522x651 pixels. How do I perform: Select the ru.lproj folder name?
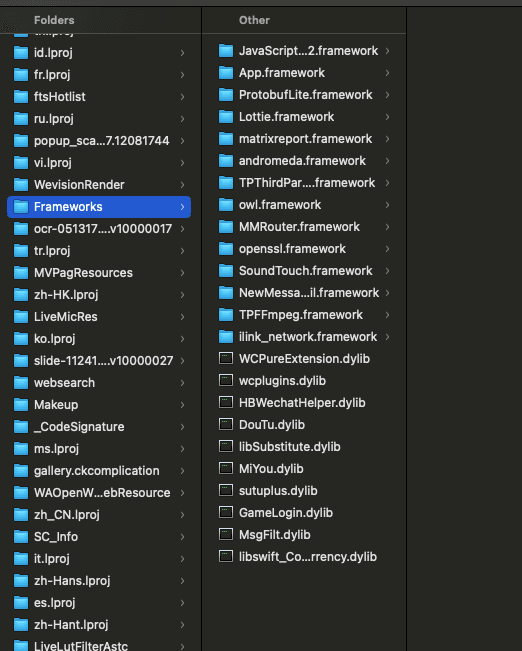(x=54, y=119)
